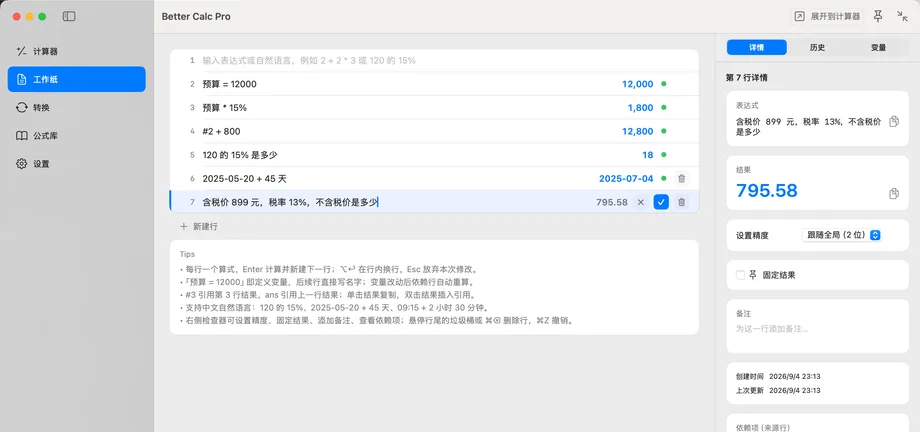Viewport: 920px width, 432px height.
Task: Click the 展开到计算器 button
Action: click(828, 16)
